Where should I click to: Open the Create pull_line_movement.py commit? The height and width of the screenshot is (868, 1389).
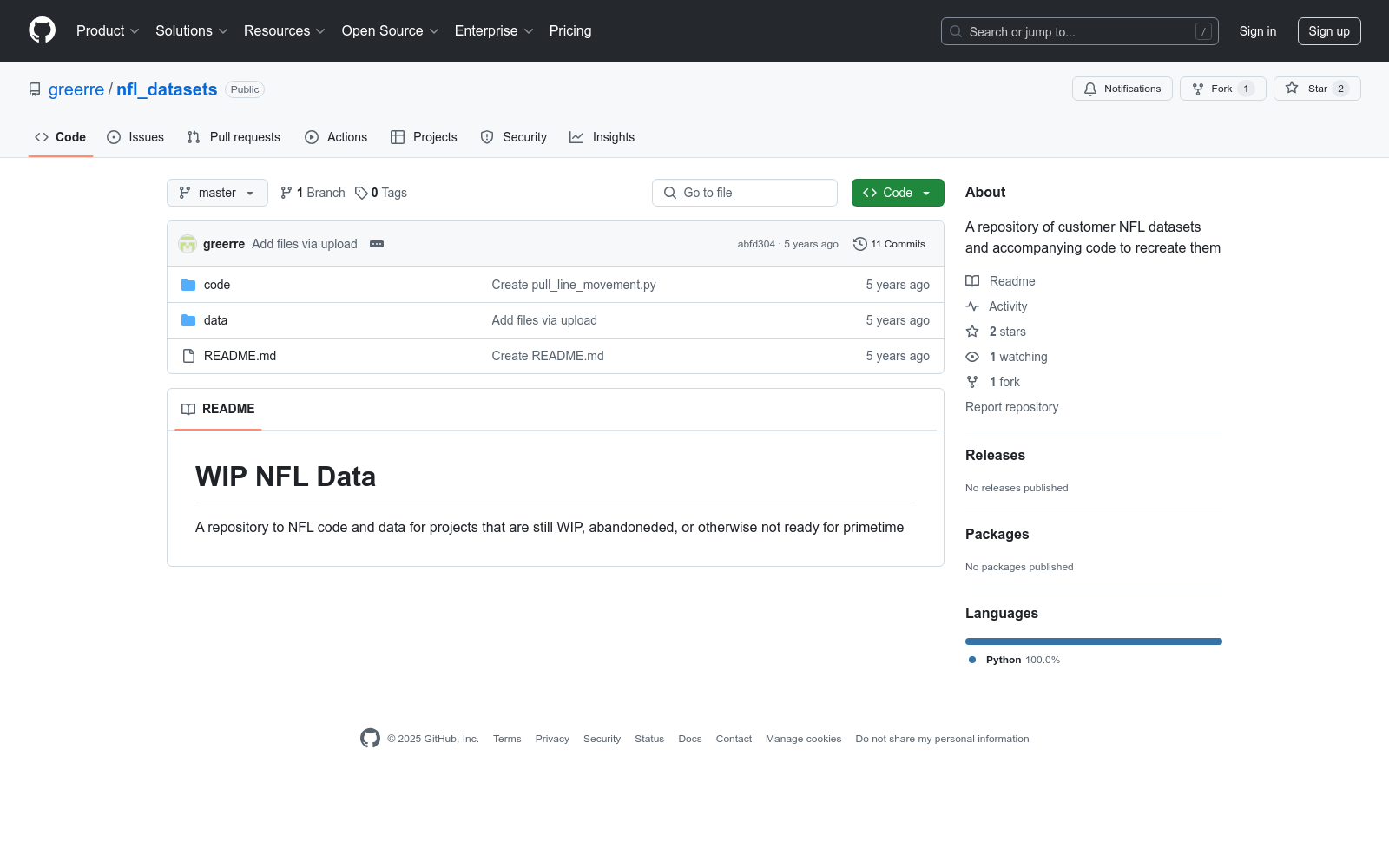coord(574,285)
